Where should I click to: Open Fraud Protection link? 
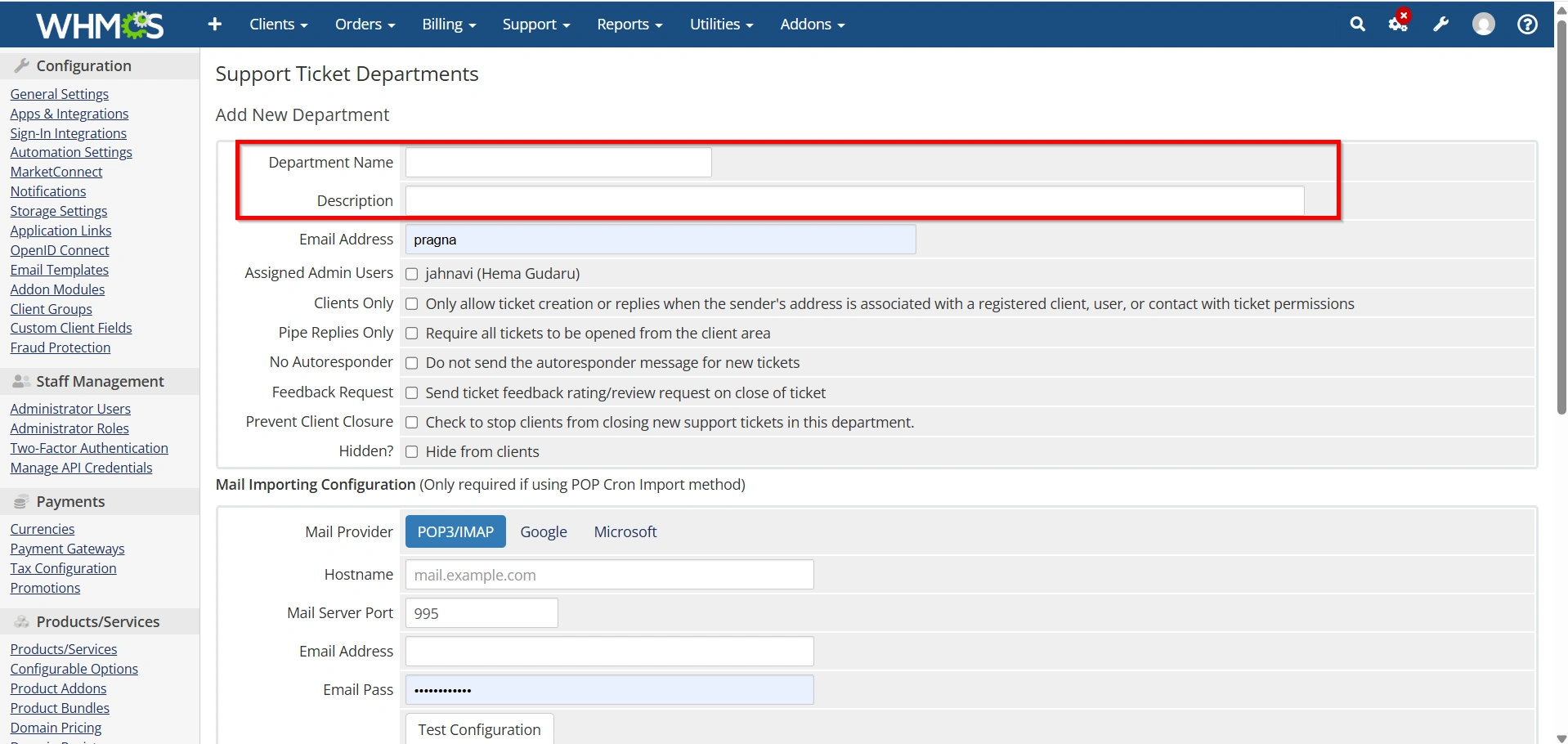tap(60, 347)
